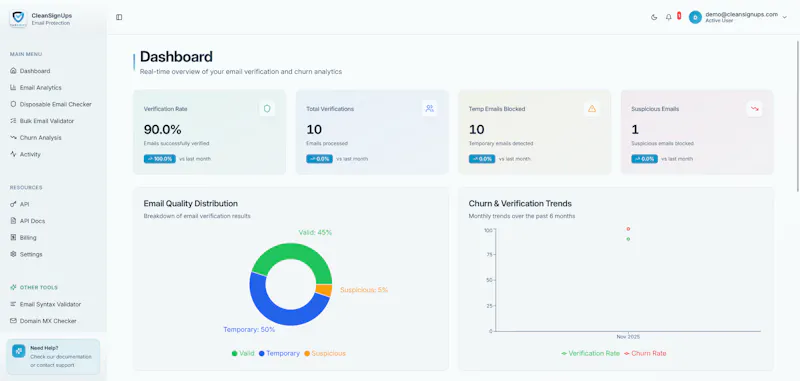The image size is (800, 381).
Task: Click the Dashboard home icon
Action: click(13, 71)
